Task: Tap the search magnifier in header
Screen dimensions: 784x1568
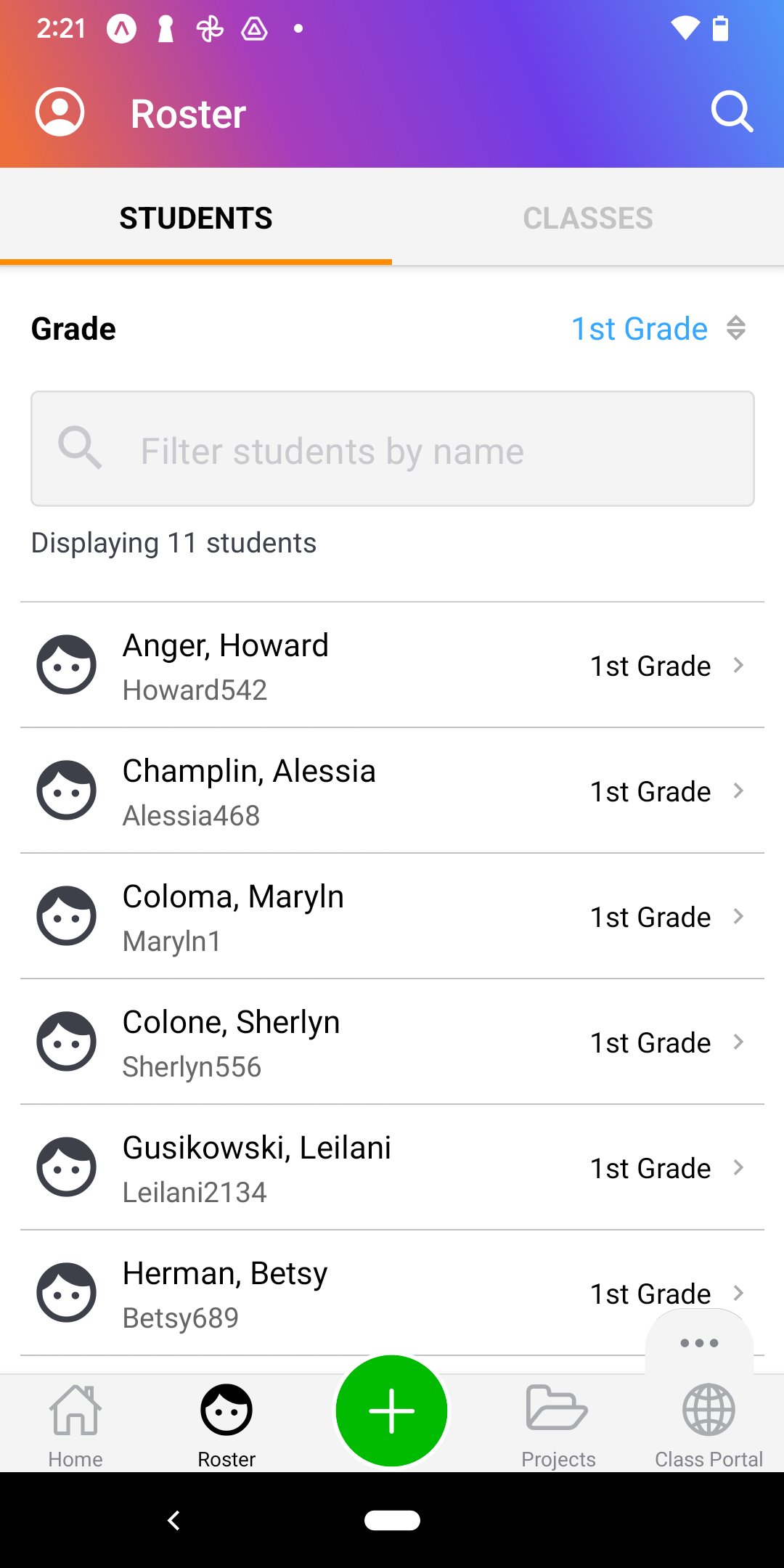Action: pyautogui.click(x=732, y=113)
